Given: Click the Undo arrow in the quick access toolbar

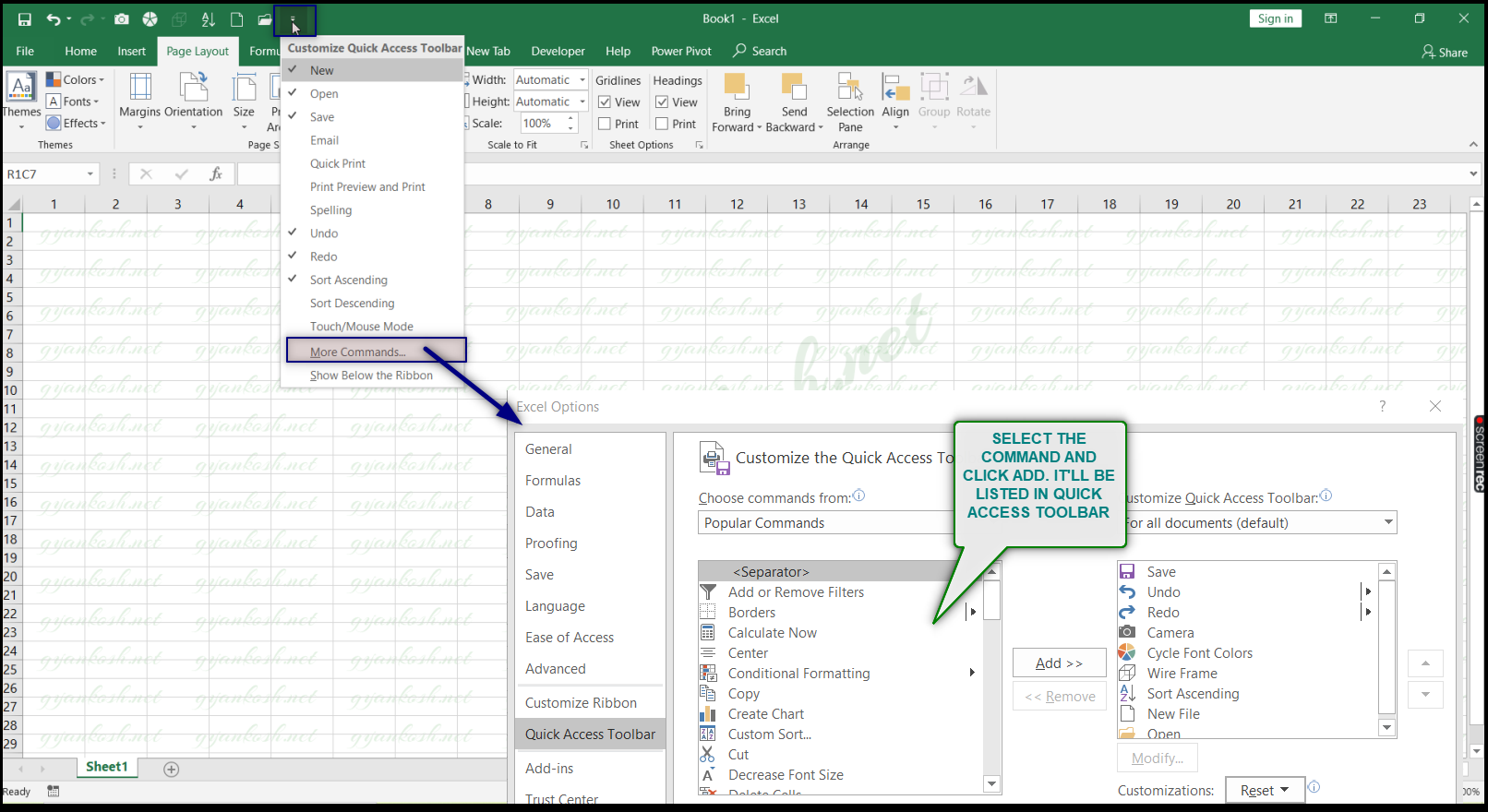Looking at the screenshot, I should point(54,19).
